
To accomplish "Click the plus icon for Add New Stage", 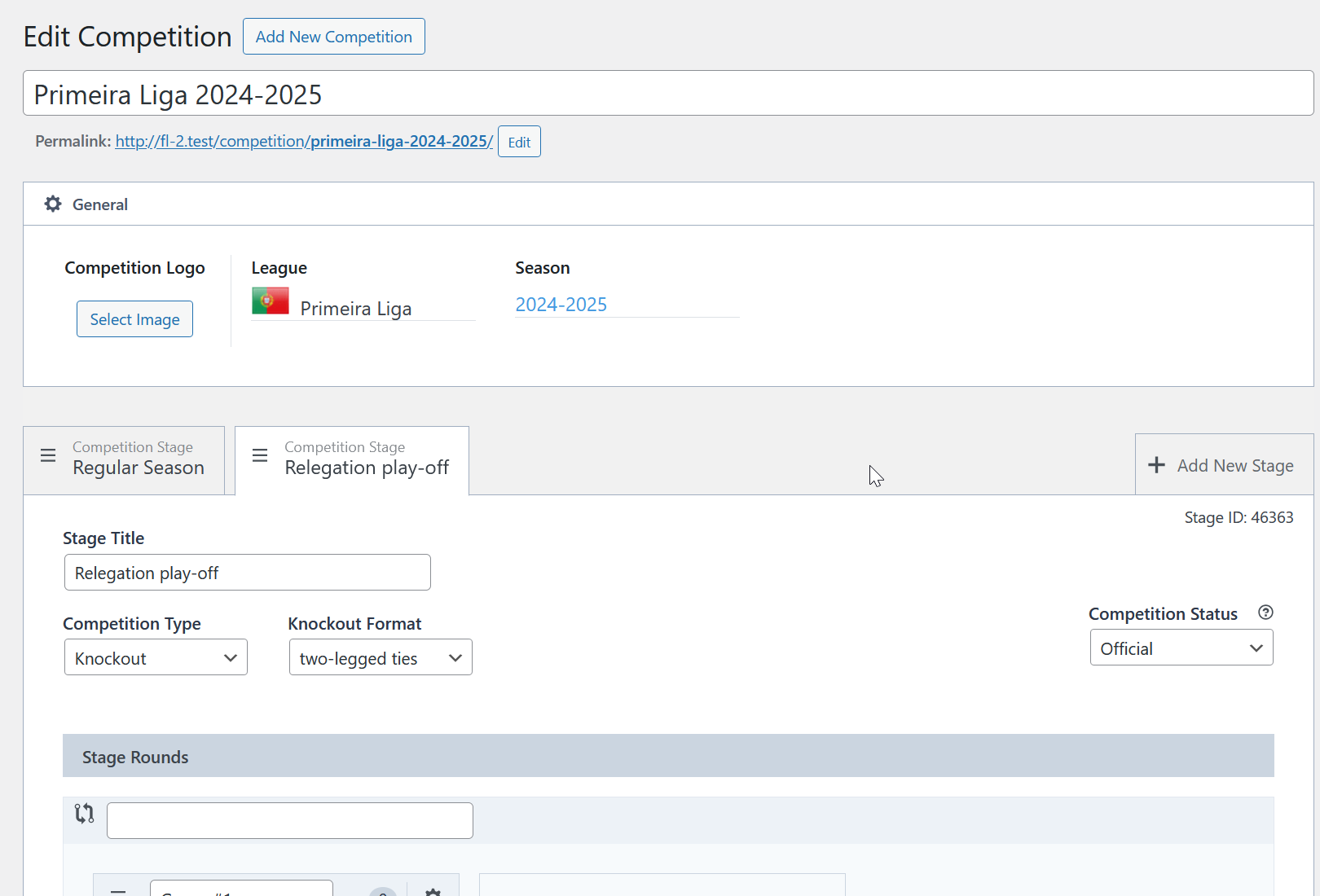I will (x=1156, y=465).
